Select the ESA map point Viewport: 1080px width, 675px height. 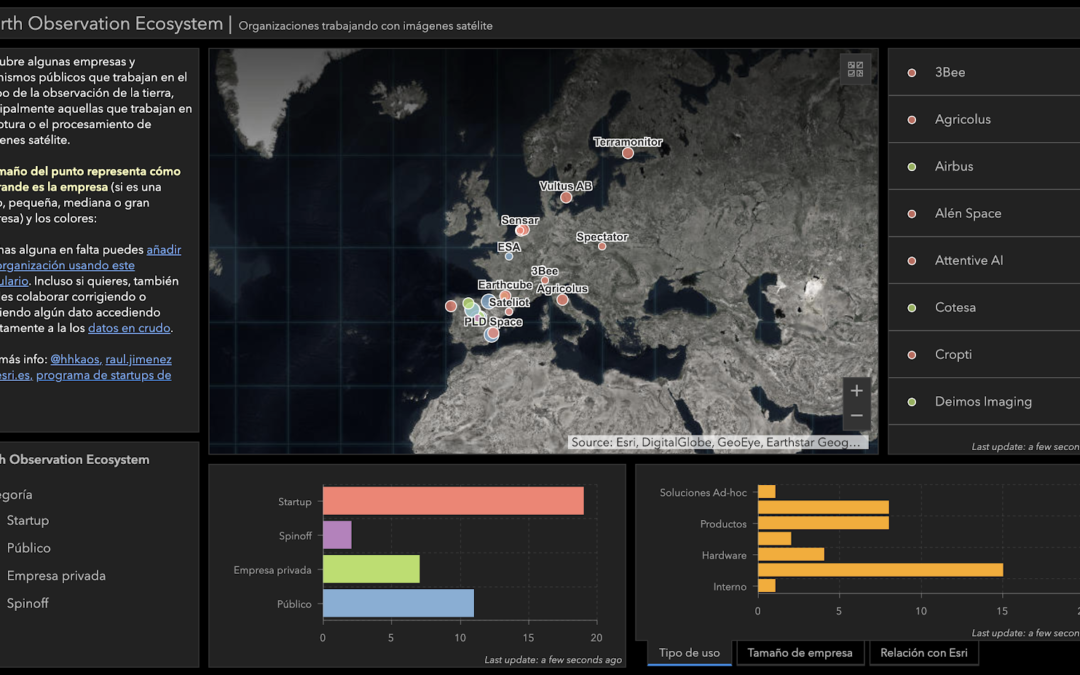[509, 256]
